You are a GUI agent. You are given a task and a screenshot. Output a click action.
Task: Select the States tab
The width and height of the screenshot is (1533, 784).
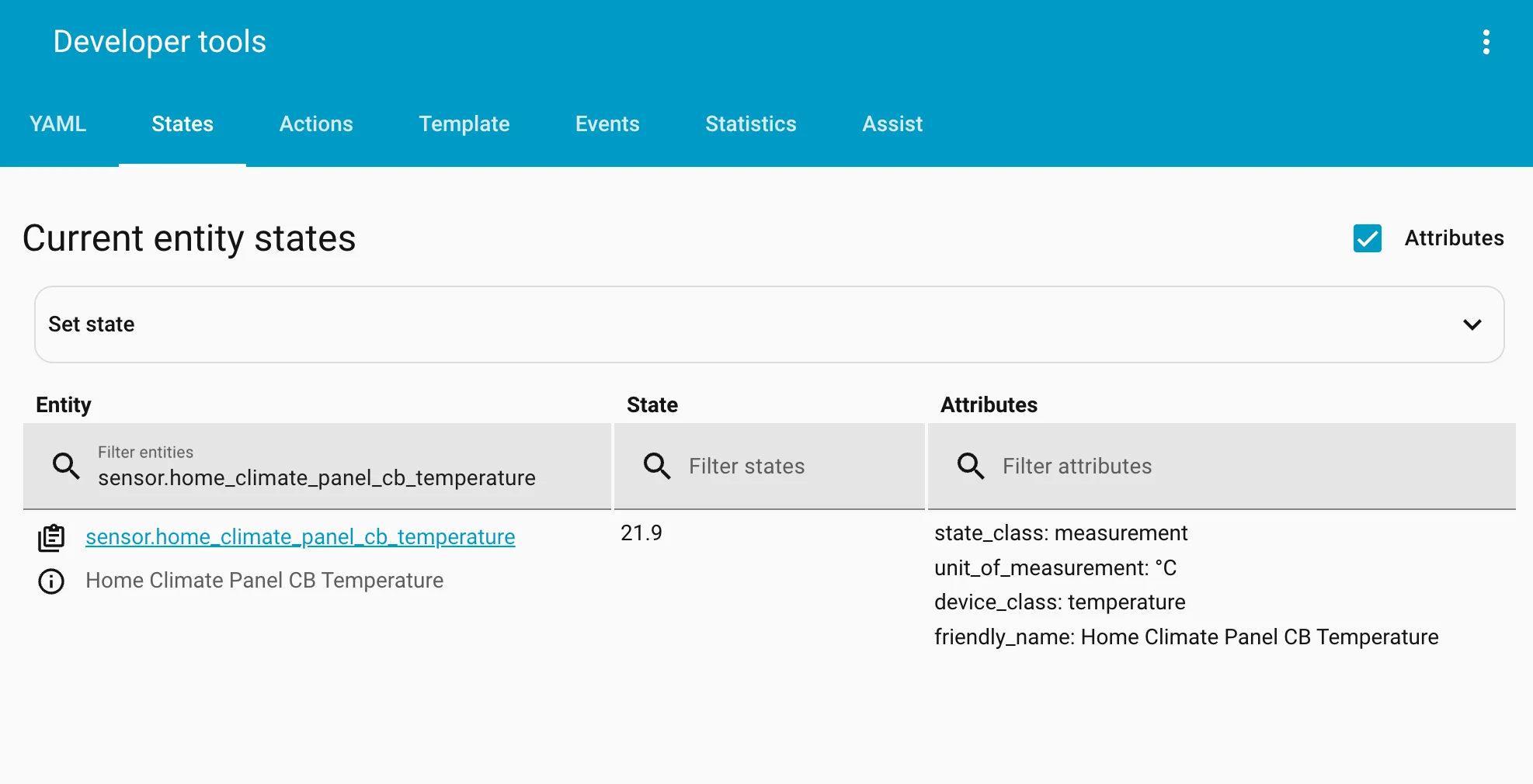click(x=182, y=124)
